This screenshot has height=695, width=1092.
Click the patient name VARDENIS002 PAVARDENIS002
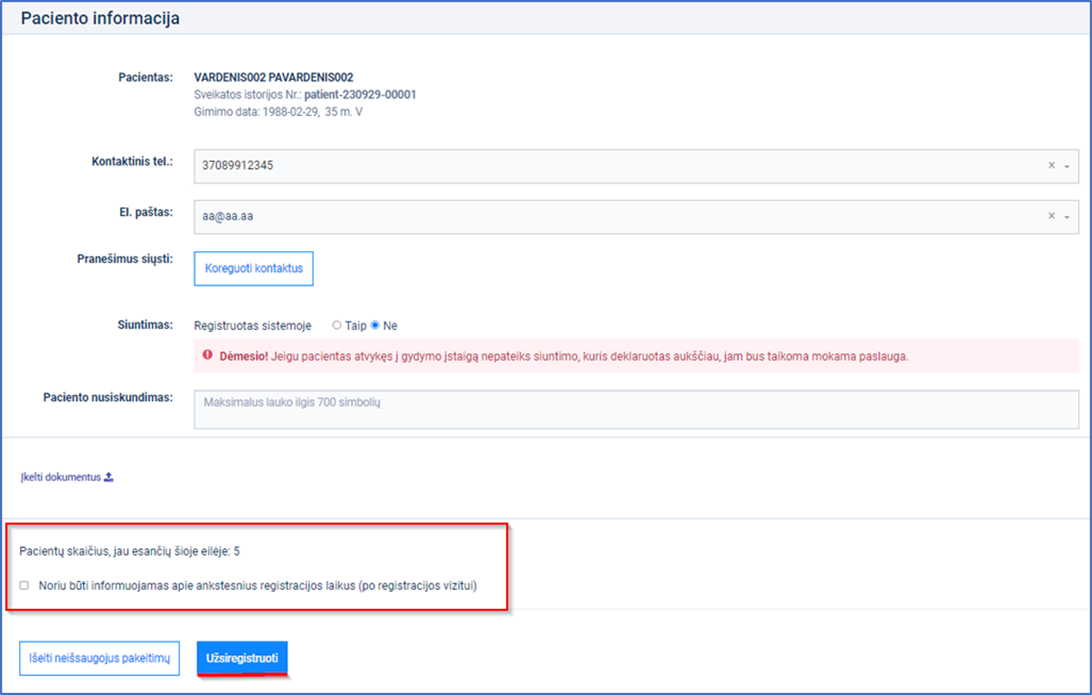274,77
